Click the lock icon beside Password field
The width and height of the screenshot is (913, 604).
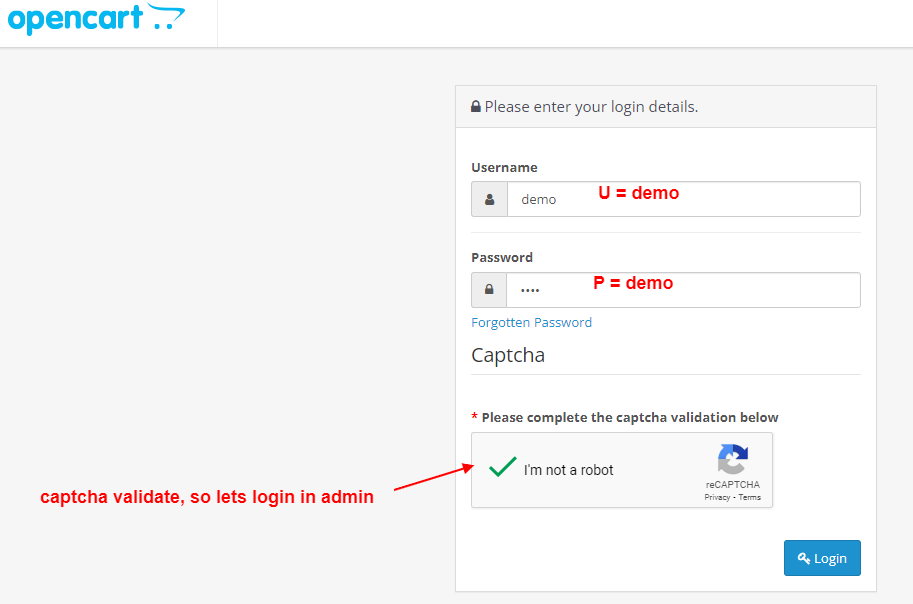click(x=489, y=289)
